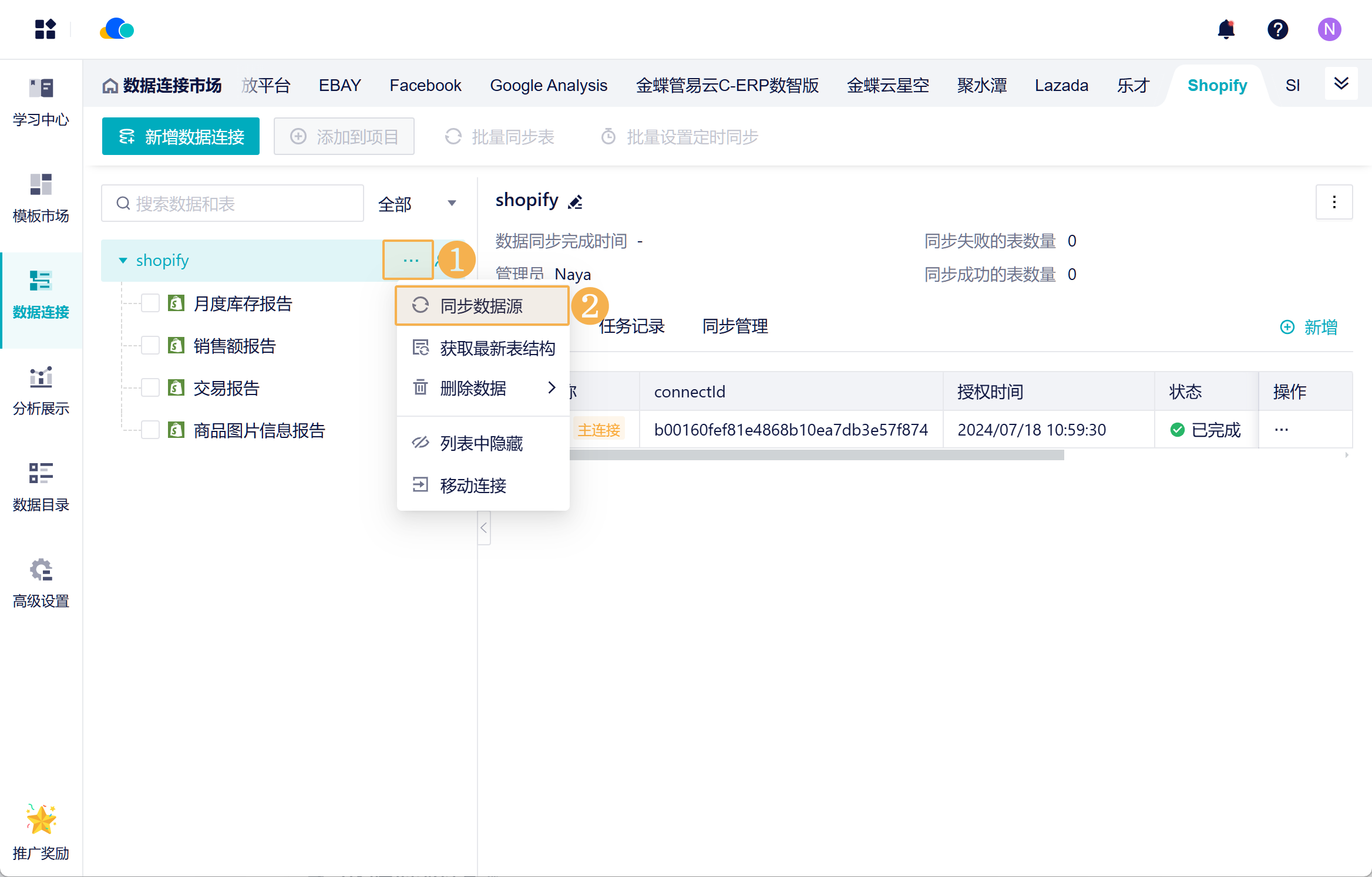Open the notifications bell icon

(1226, 29)
